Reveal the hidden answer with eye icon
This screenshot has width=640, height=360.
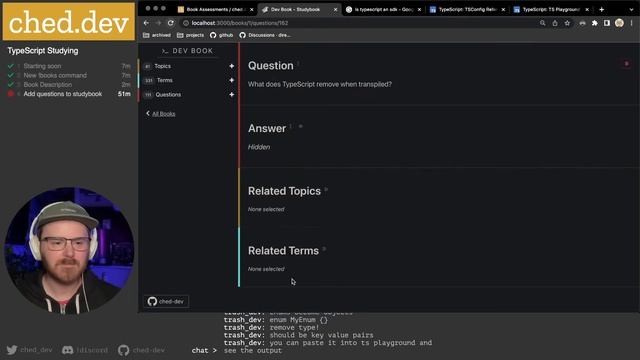pyautogui.click(x=301, y=127)
